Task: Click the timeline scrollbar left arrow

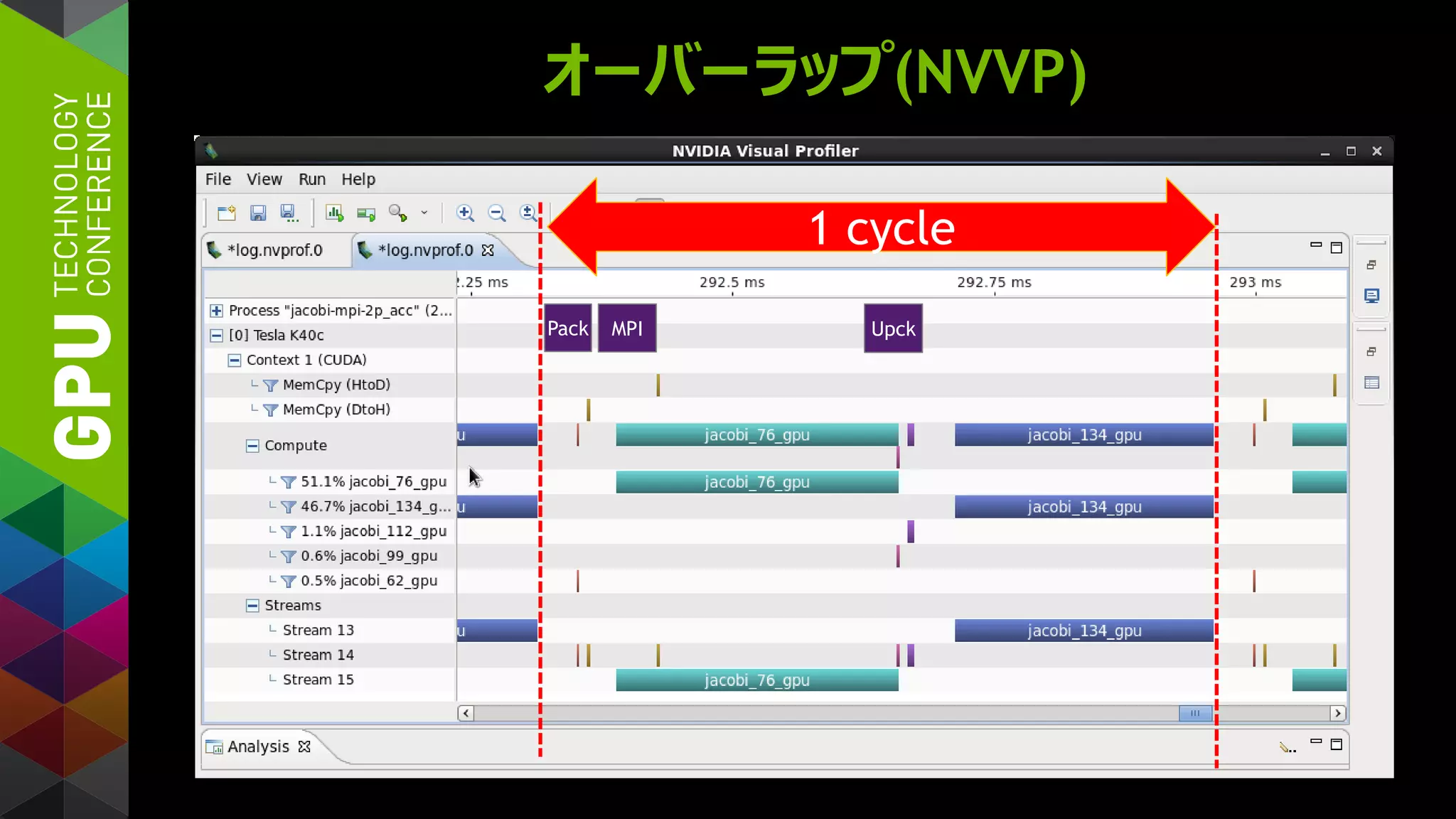Action: point(466,713)
